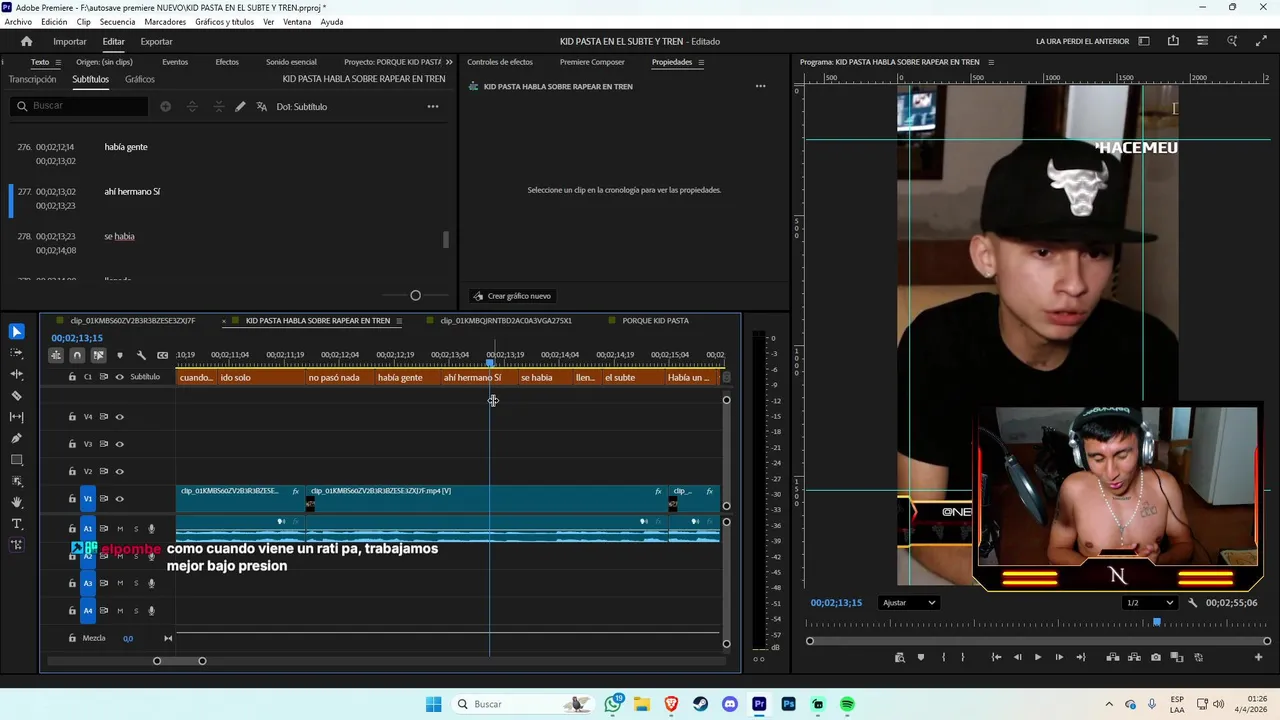Click the translate captions icon
Viewport: 1280px width, 720px height.
262,106
